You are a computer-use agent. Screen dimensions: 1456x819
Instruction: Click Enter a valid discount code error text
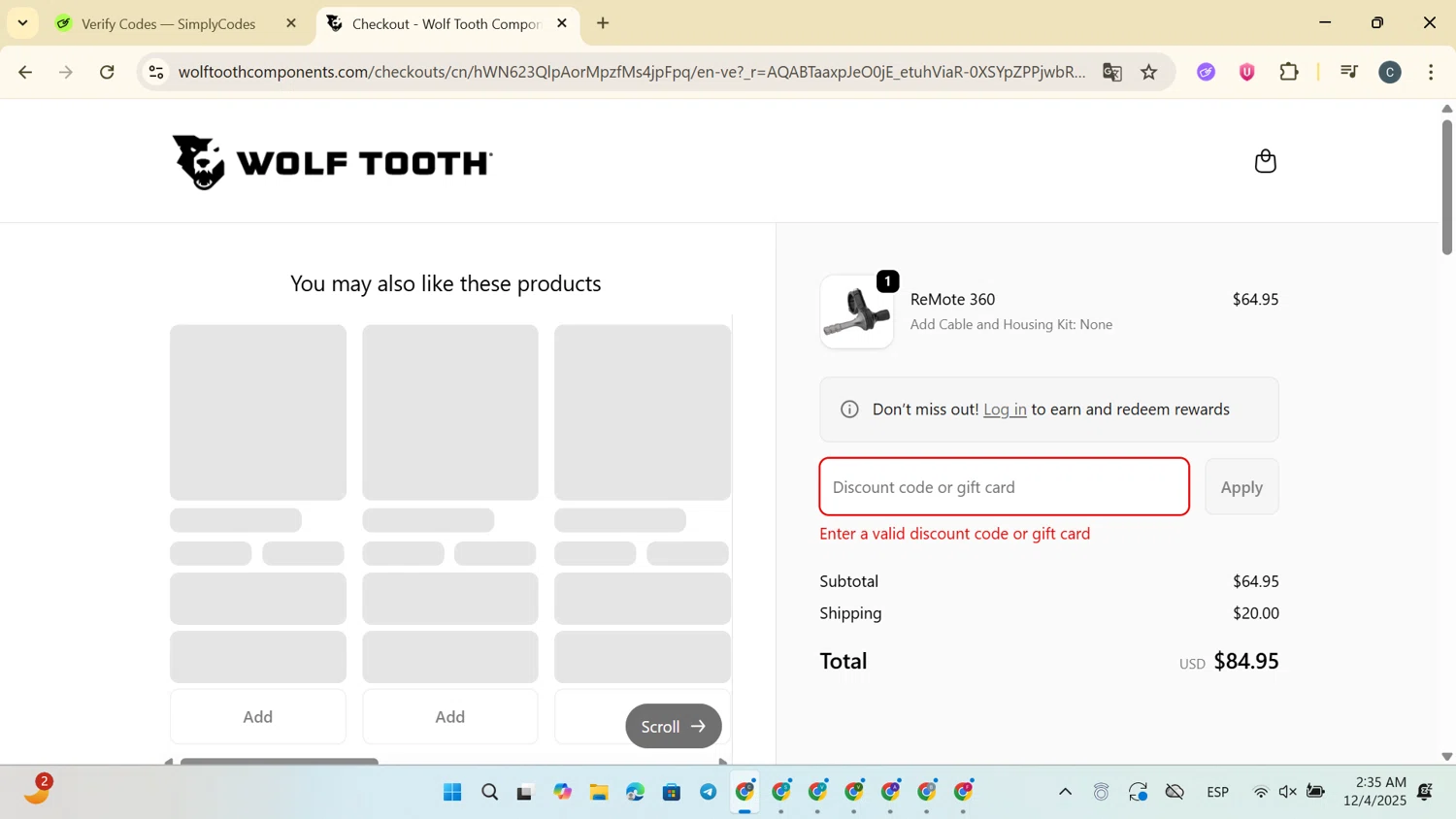point(955,534)
